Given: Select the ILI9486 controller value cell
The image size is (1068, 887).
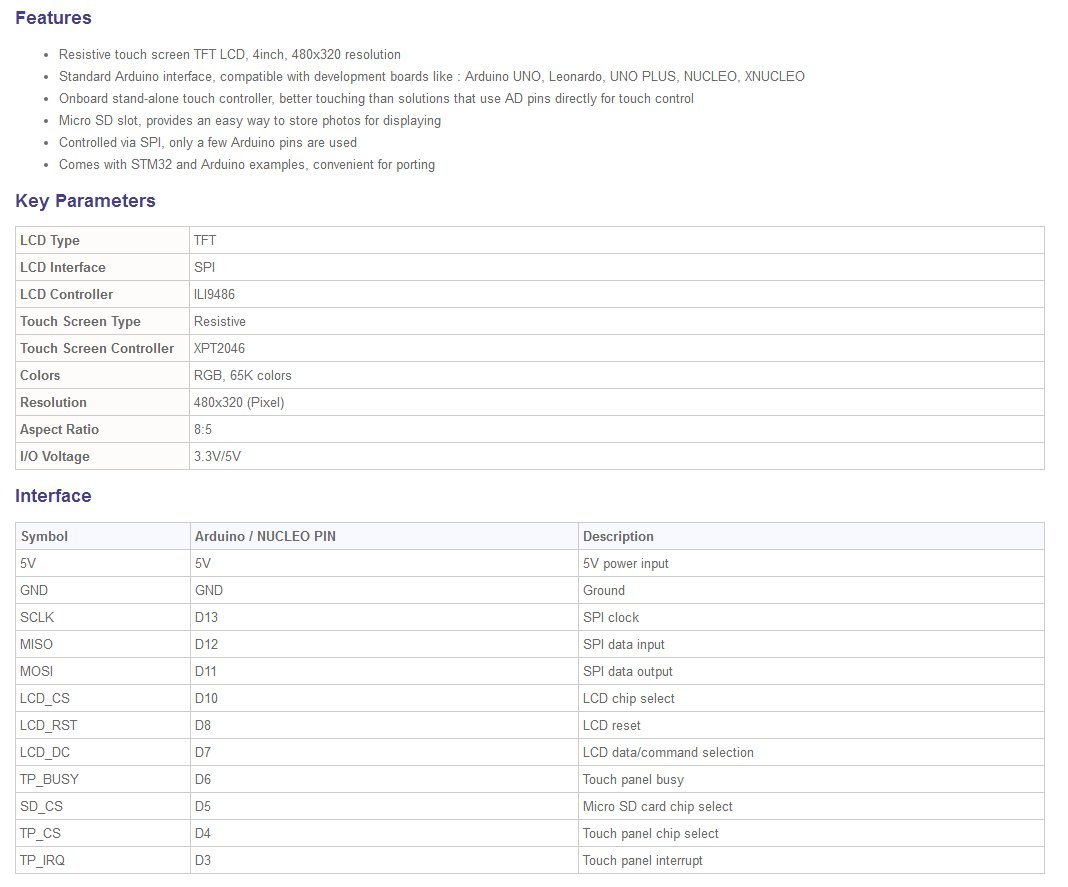Looking at the screenshot, I should [x=215, y=294].
